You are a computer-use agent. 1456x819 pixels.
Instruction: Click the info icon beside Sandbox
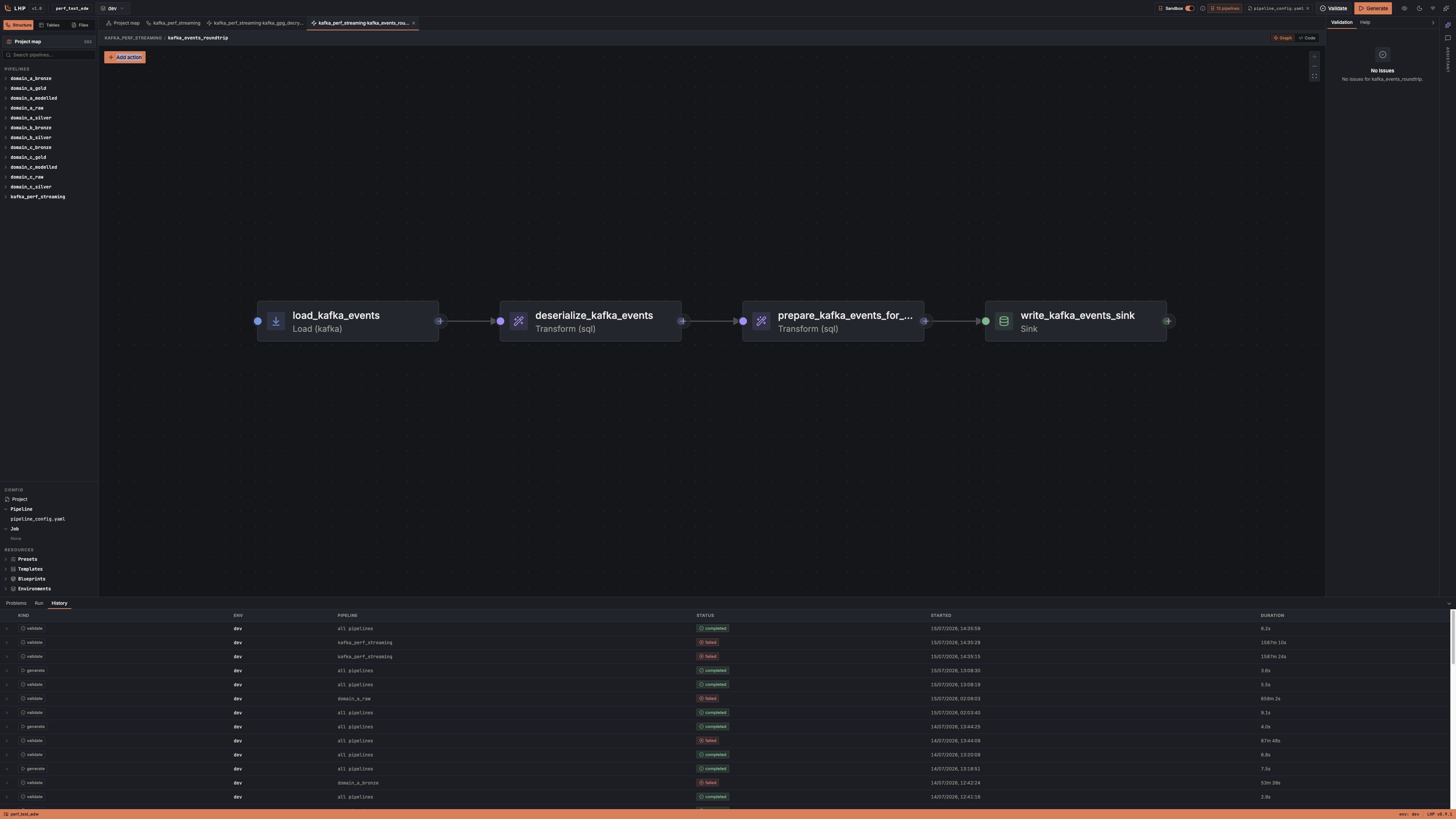[x=1203, y=8]
